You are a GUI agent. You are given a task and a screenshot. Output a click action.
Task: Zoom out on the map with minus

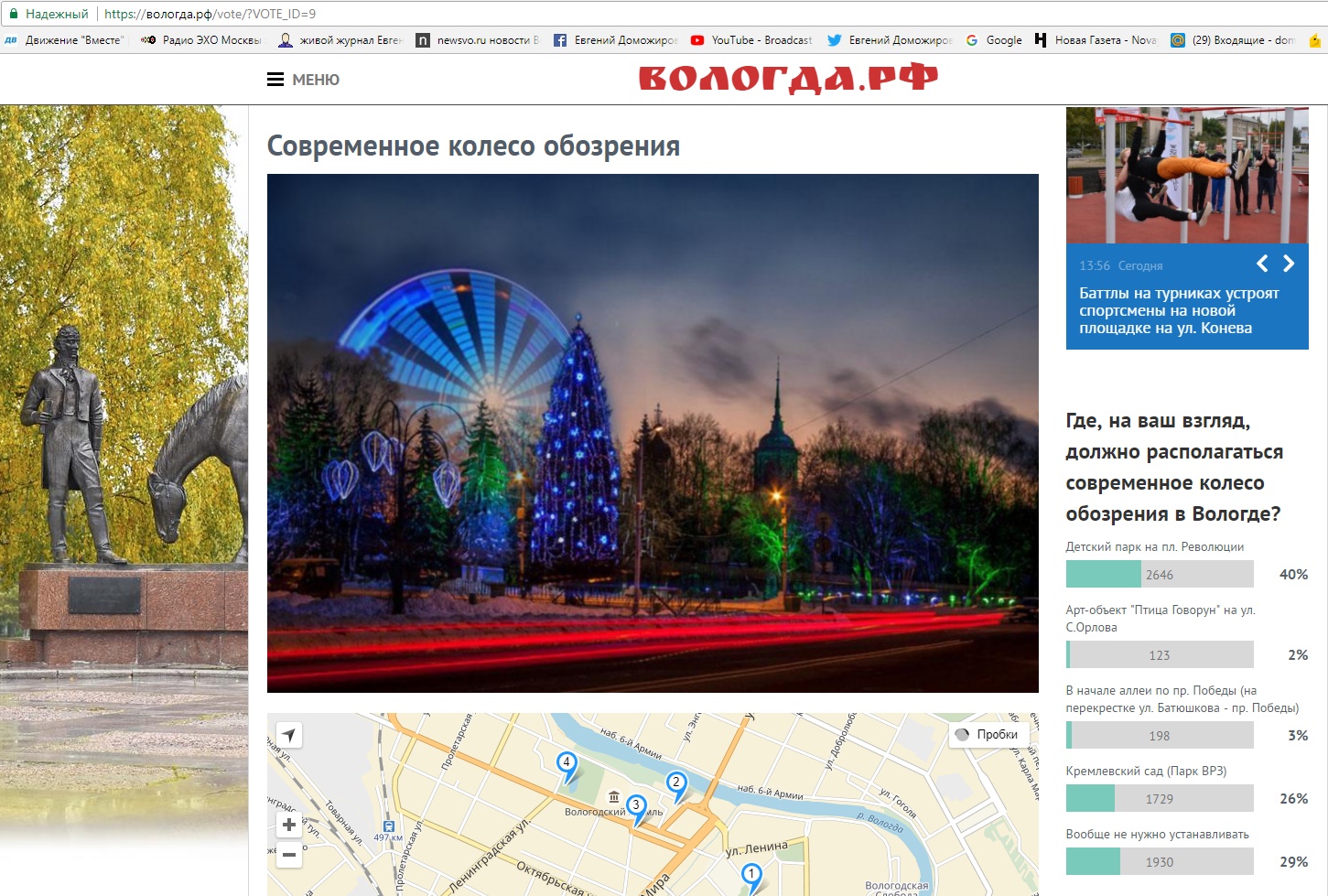pos(289,855)
